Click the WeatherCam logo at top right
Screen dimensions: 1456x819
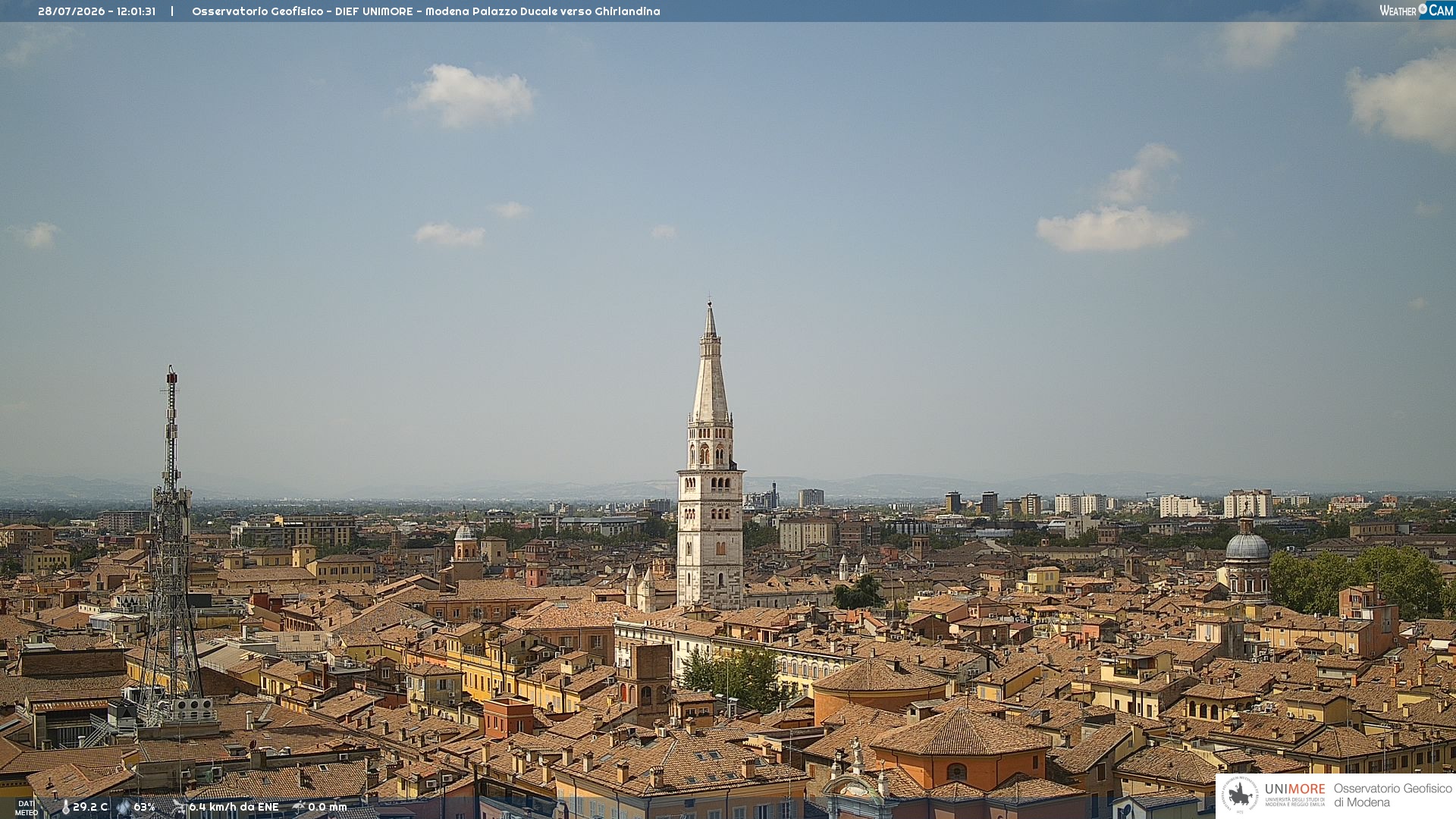tap(1417, 11)
